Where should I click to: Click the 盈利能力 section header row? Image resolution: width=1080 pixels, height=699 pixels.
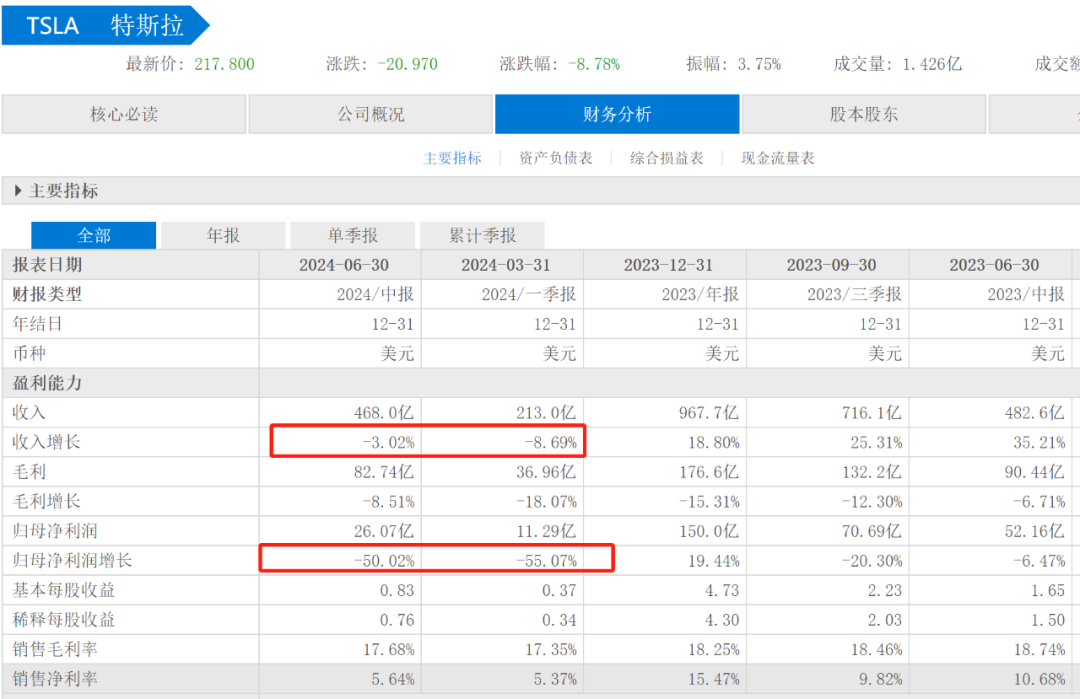click(47, 383)
